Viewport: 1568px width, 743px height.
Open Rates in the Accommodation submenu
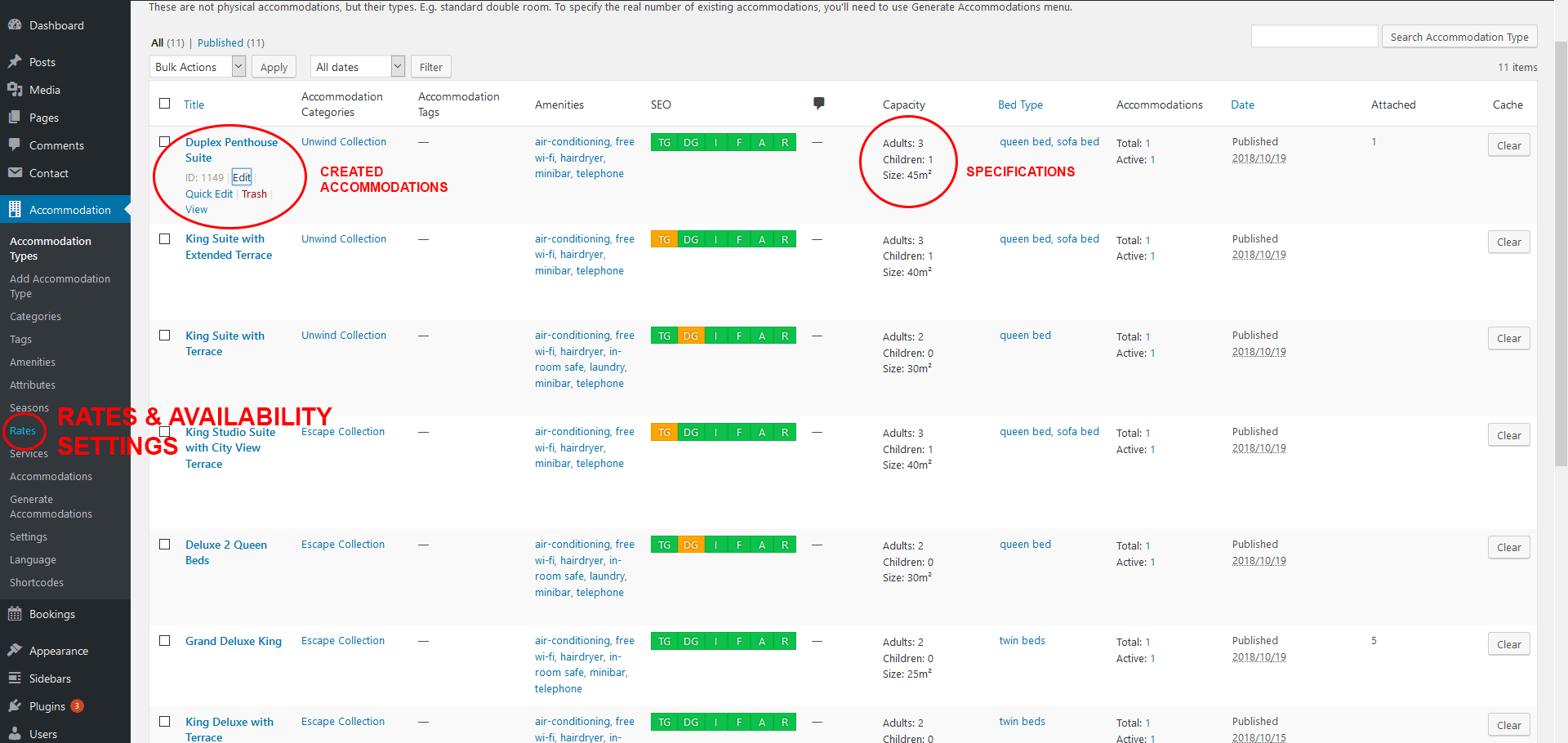pyautogui.click(x=23, y=430)
